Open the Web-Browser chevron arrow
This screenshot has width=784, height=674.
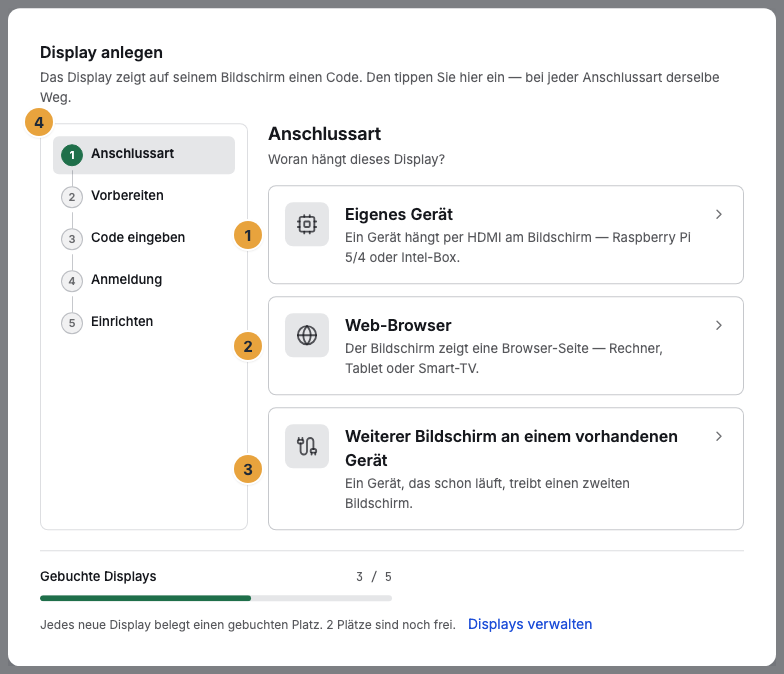718,326
